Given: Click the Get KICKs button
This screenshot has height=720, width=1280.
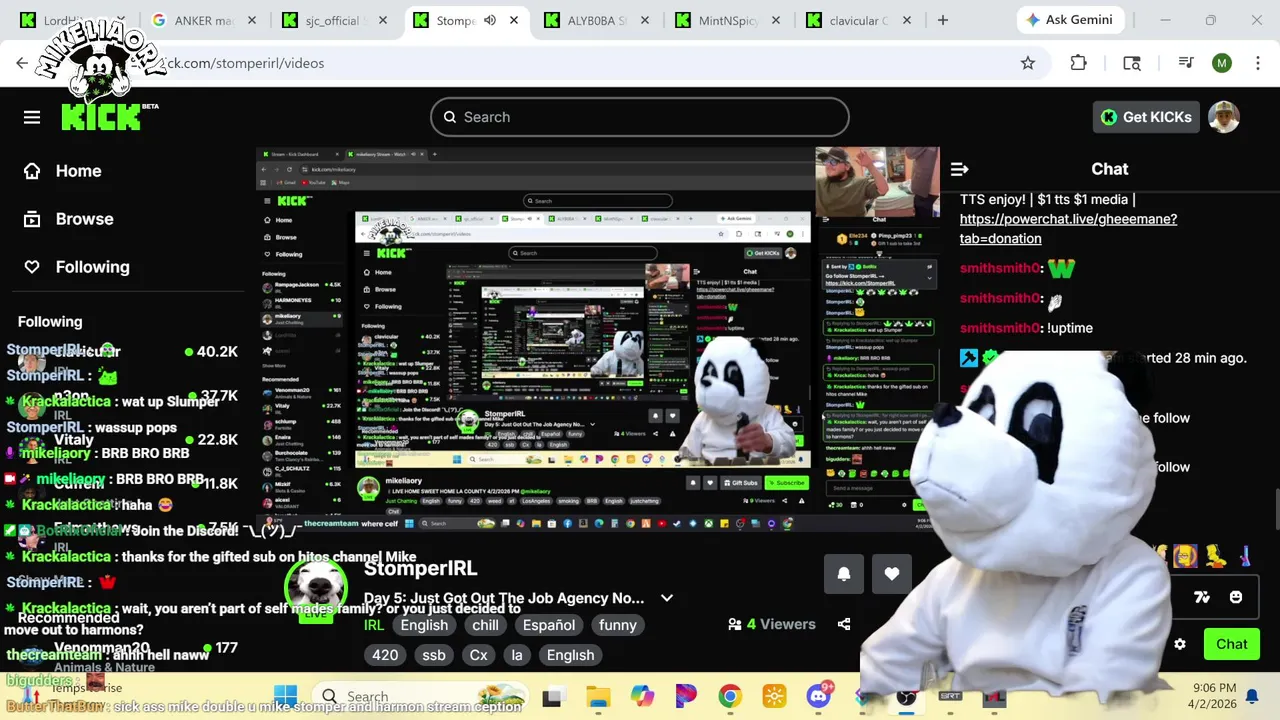Looking at the screenshot, I should (x=1146, y=117).
